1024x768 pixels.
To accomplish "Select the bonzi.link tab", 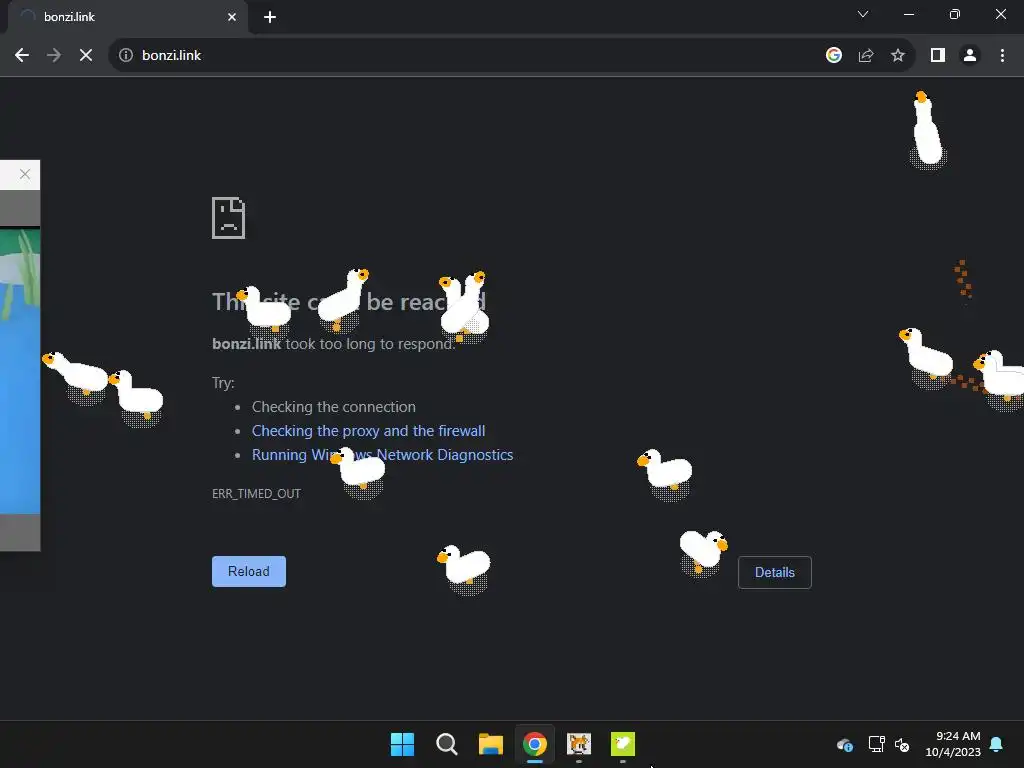I will (127, 17).
